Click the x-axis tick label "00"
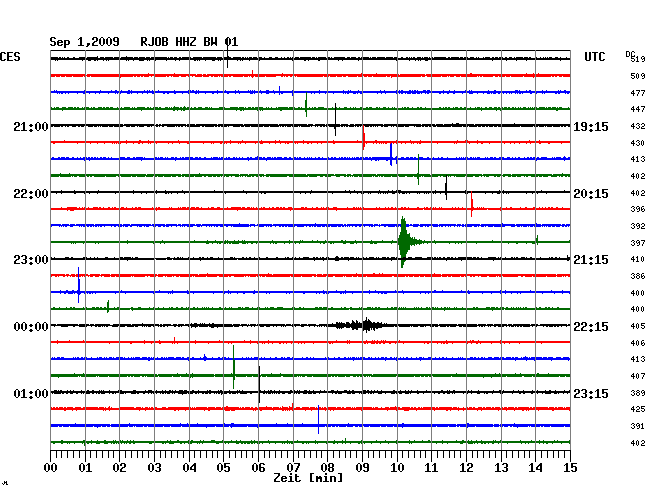650x494 pixels. (51, 468)
